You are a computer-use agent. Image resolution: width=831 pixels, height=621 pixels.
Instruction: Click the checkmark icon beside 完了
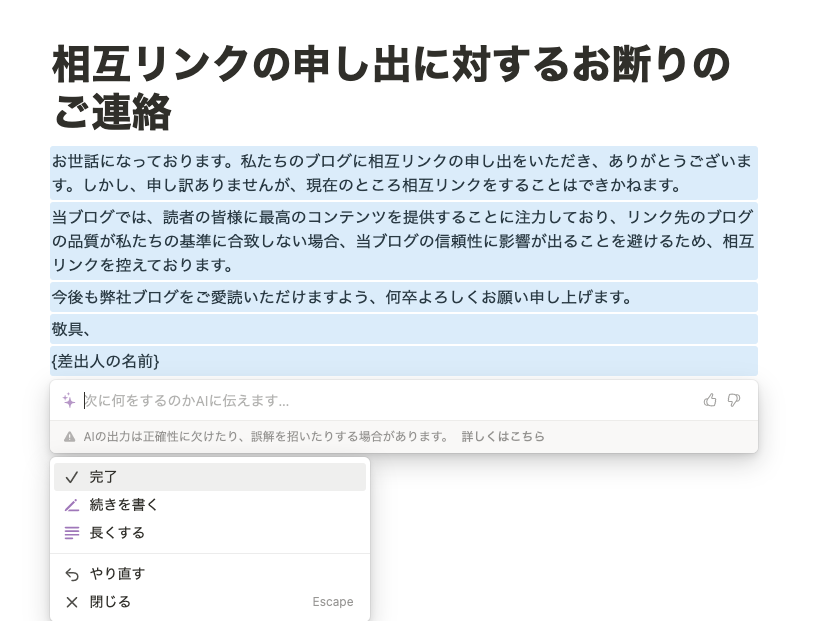tap(72, 477)
